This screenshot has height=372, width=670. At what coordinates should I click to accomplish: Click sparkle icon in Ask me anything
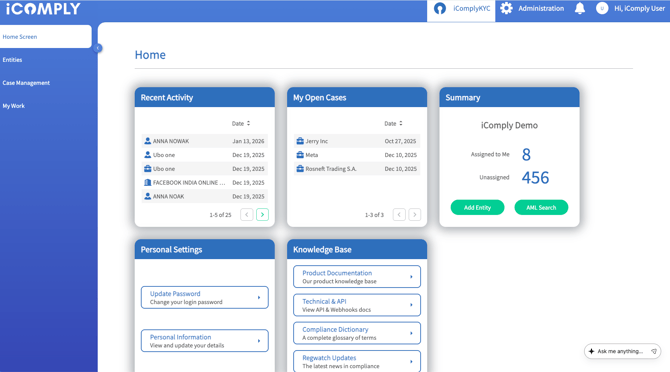click(x=591, y=351)
